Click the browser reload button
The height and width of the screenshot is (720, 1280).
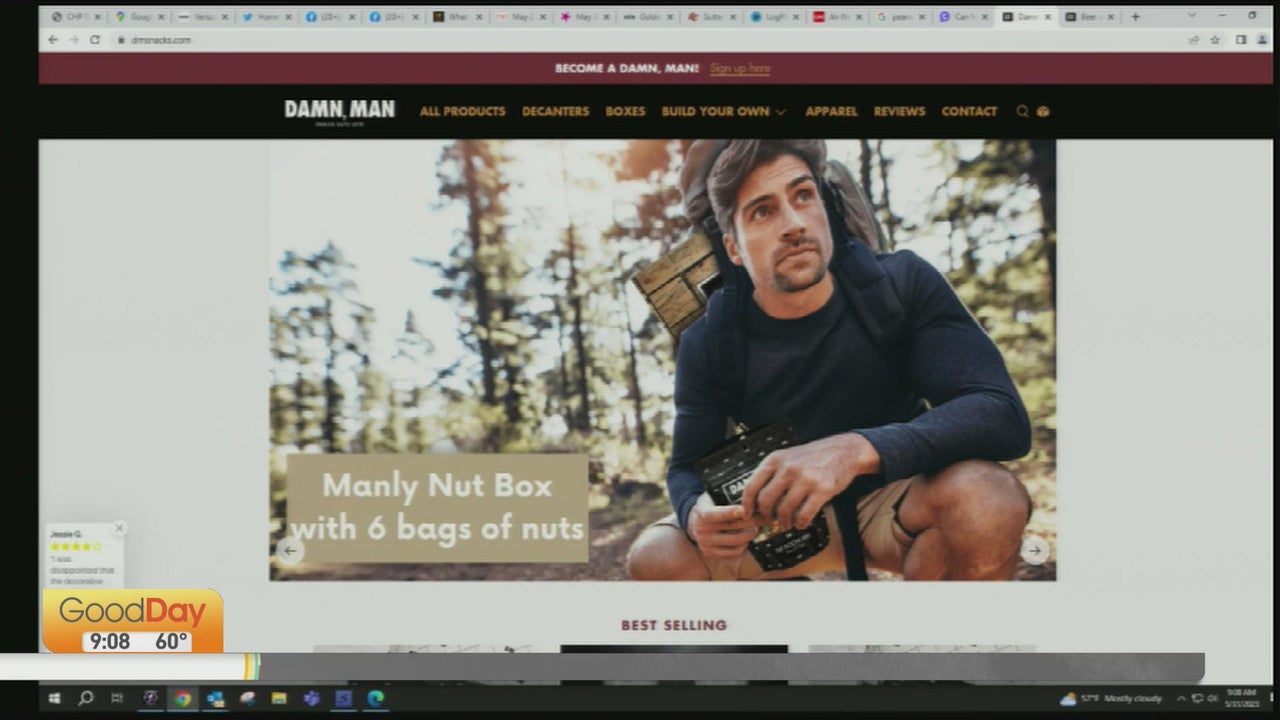click(x=95, y=40)
